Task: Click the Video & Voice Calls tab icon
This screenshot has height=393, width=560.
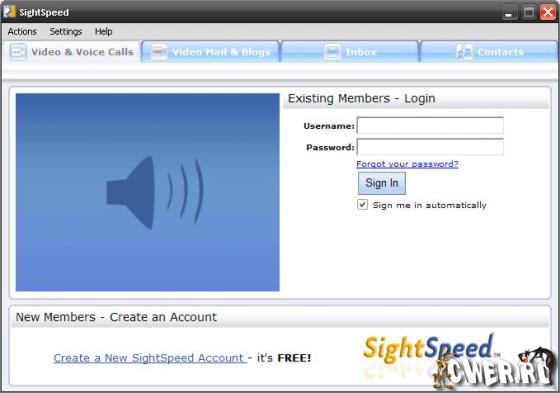Action: click(x=18, y=52)
